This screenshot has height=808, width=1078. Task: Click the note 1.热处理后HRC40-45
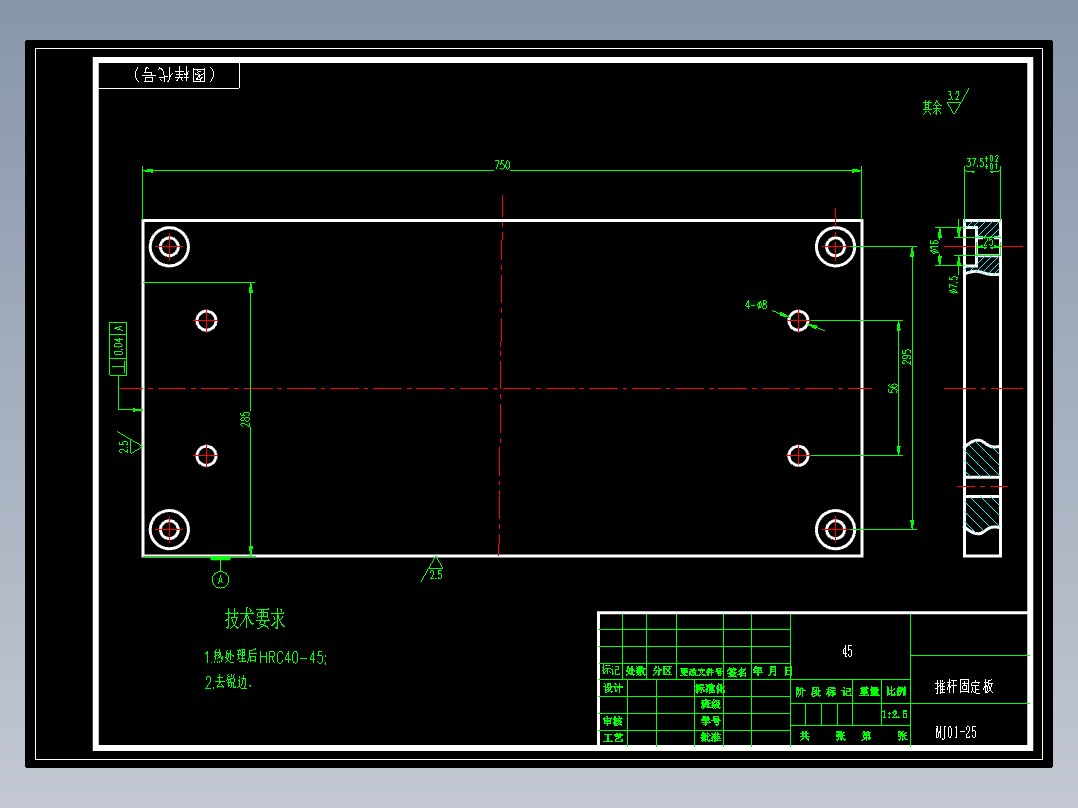[265, 657]
